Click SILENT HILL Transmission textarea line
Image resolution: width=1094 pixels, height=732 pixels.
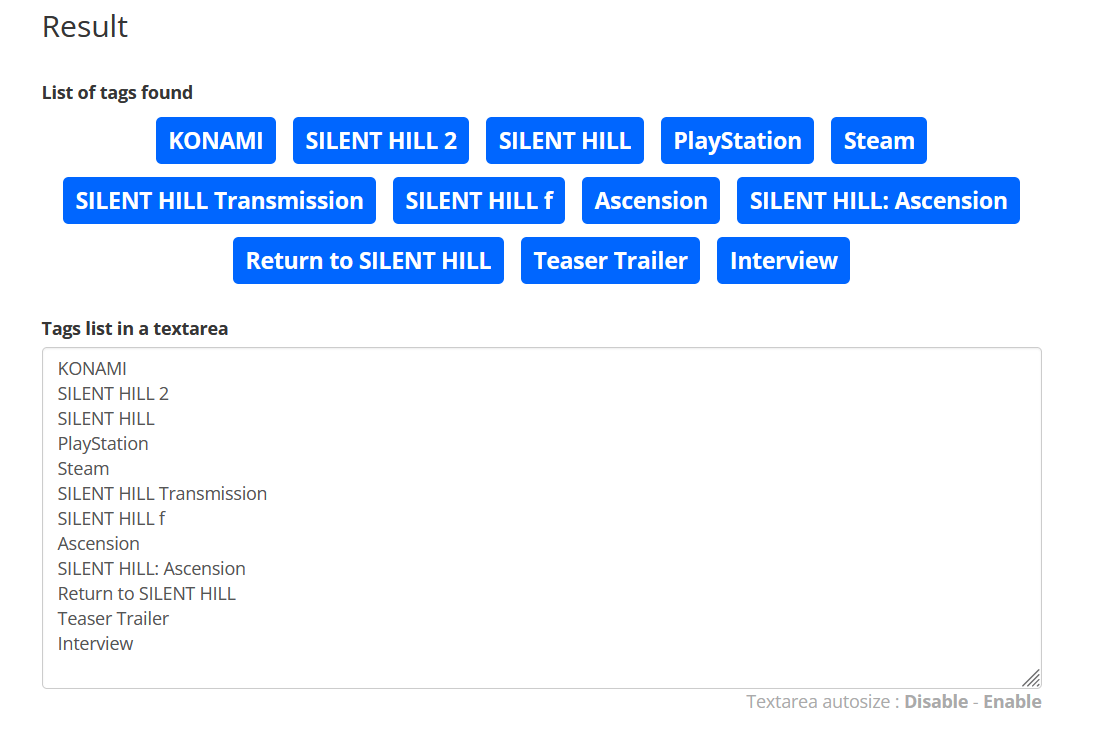coord(162,494)
